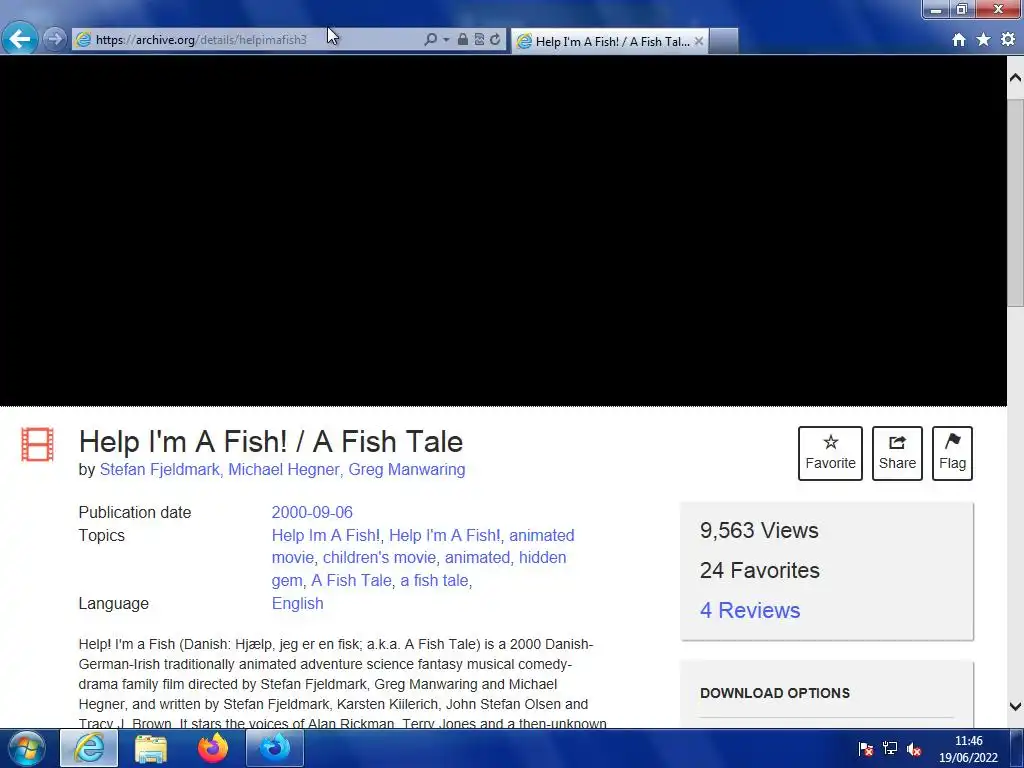The width and height of the screenshot is (1024, 768).
Task: Click the security lock icon in address bar
Action: [462, 39]
